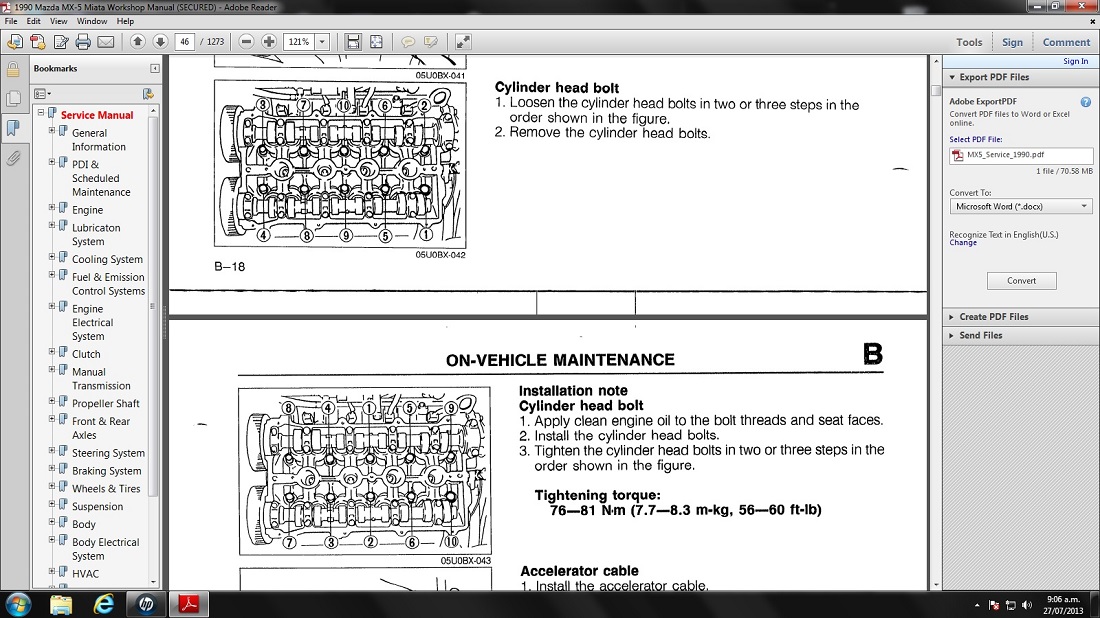Collapse the Export PDF Files section
The height and width of the screenshot is (618, 1100).
pos(952,77)
